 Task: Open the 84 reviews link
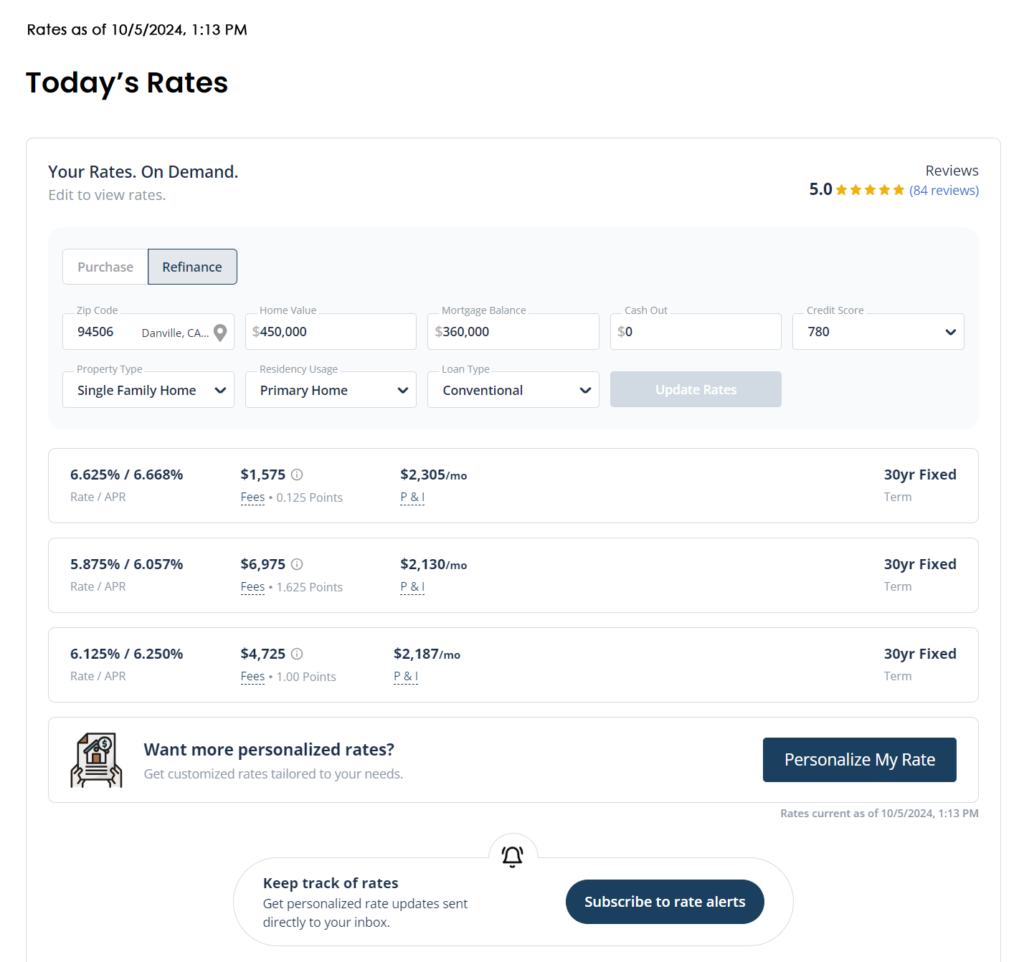click(x=944, y=190)
